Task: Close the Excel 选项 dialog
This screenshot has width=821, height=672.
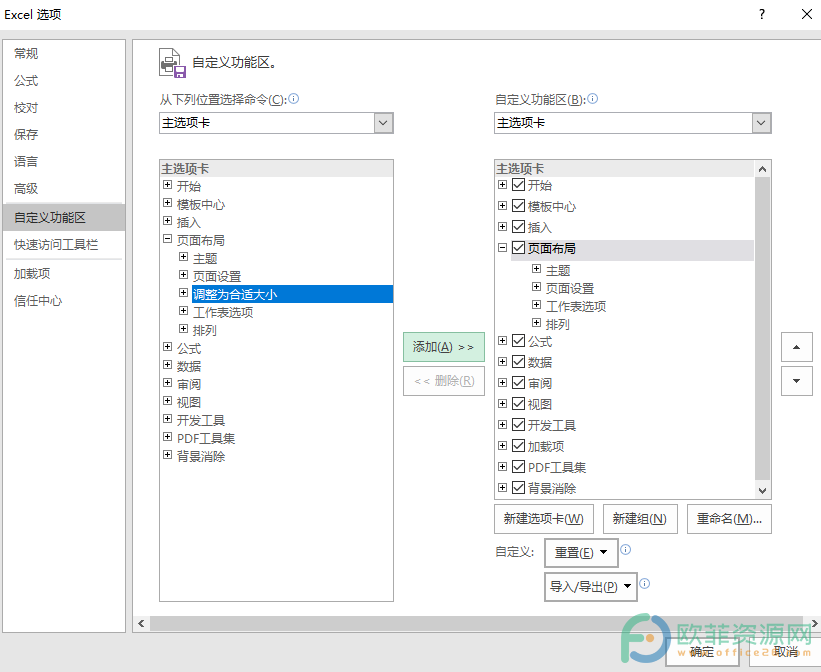Action: (x=807, y=14)
